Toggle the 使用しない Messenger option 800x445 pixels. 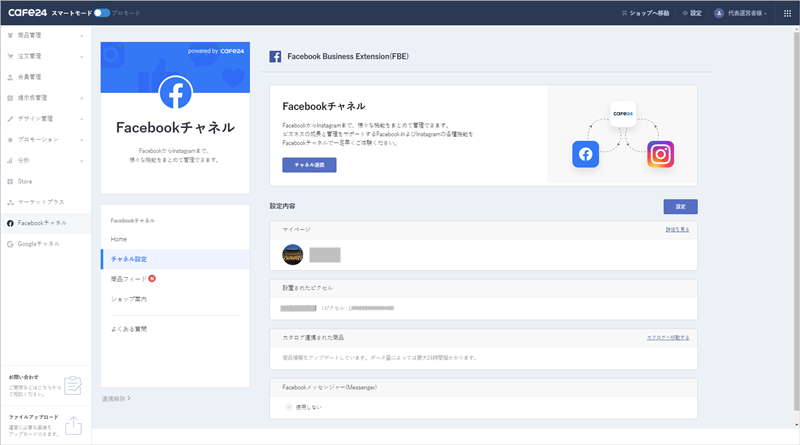289,407
